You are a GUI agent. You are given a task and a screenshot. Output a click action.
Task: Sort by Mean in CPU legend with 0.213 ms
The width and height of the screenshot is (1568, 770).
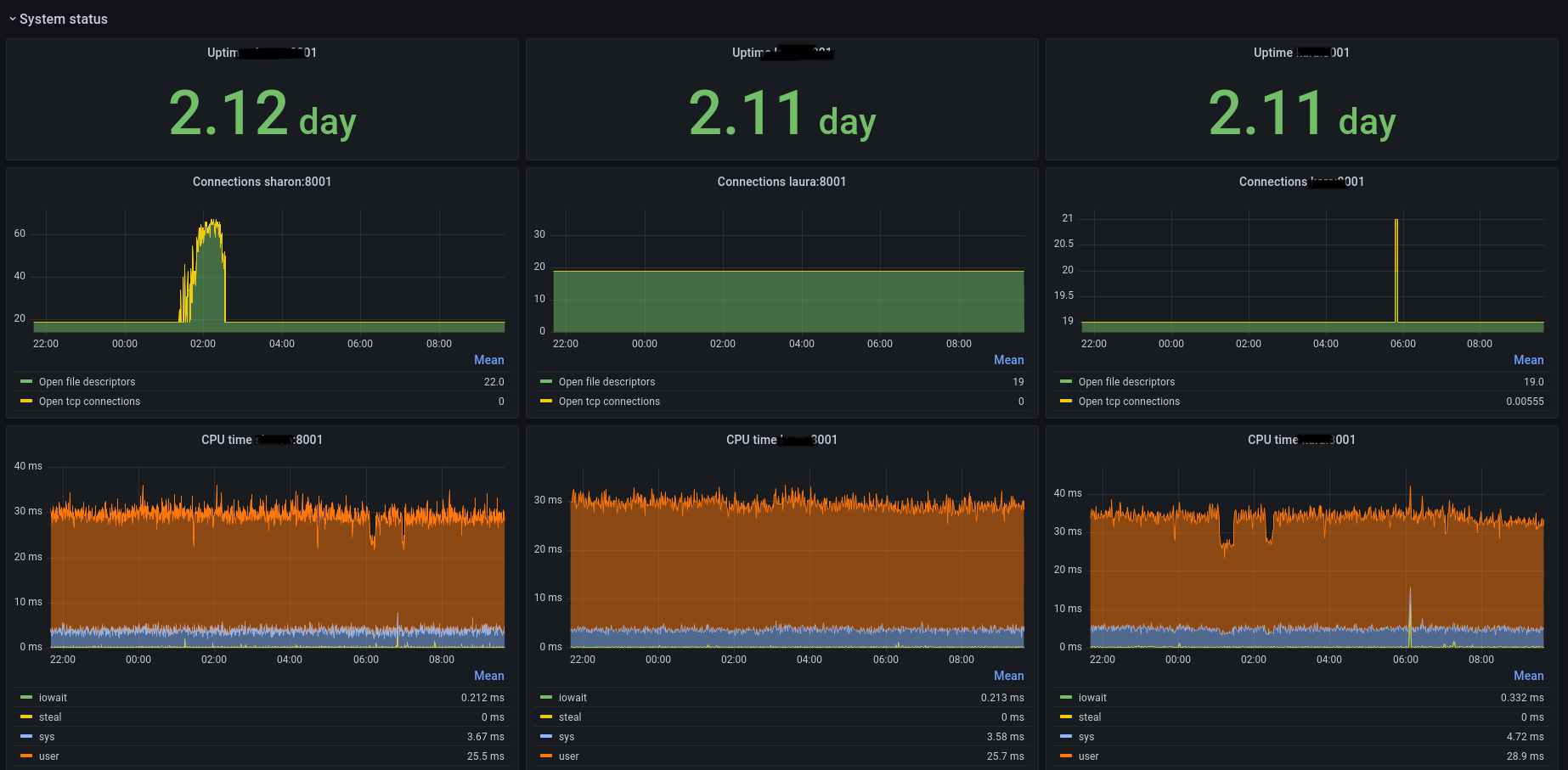(1009, 676)
